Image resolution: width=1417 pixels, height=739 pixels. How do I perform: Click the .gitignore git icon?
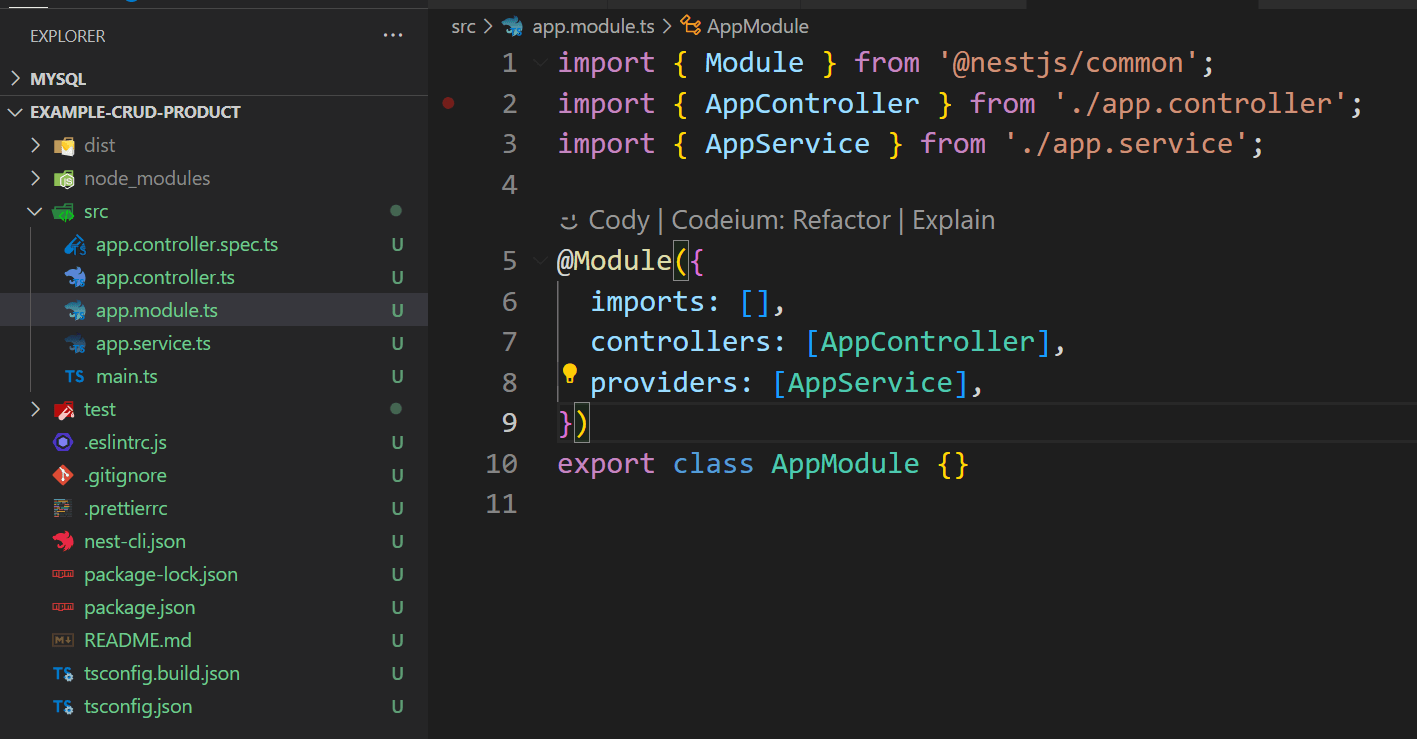[x=64, y=476]
